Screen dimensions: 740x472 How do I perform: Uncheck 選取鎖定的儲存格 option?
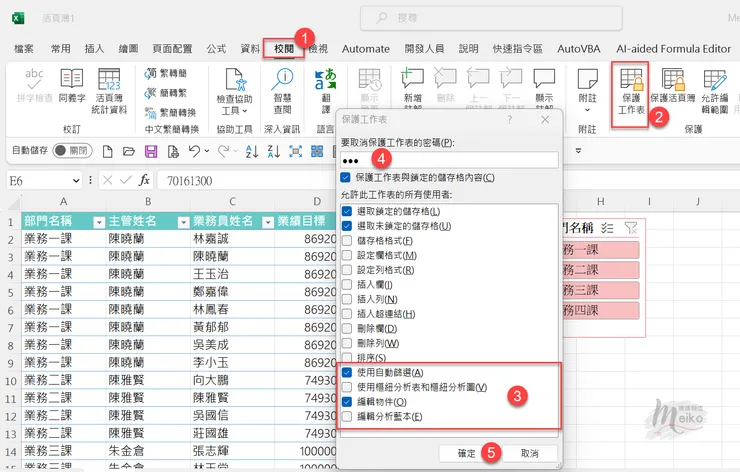(347, 211)
